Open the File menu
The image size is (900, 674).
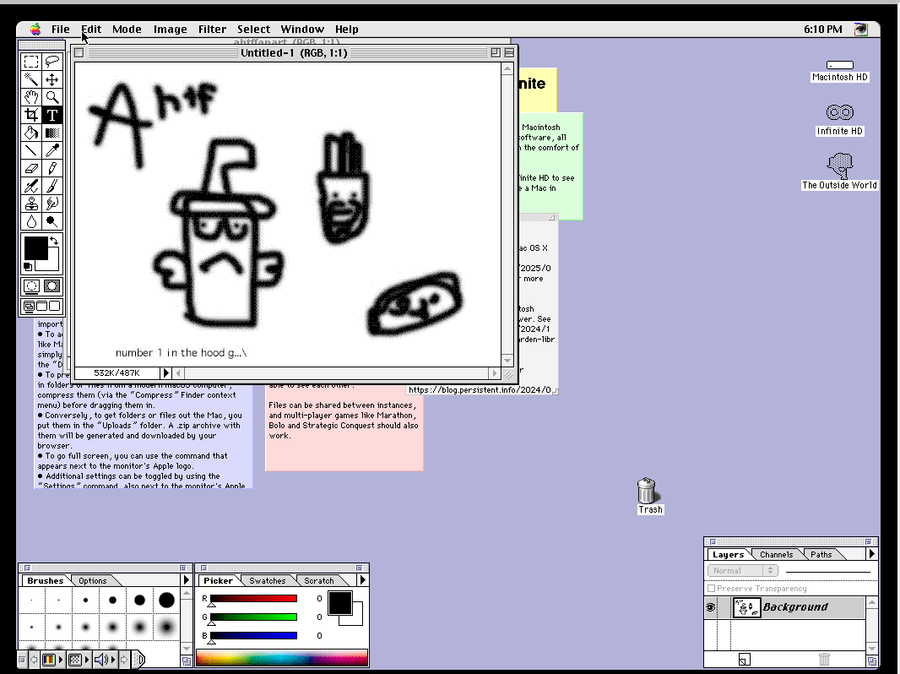60,29
